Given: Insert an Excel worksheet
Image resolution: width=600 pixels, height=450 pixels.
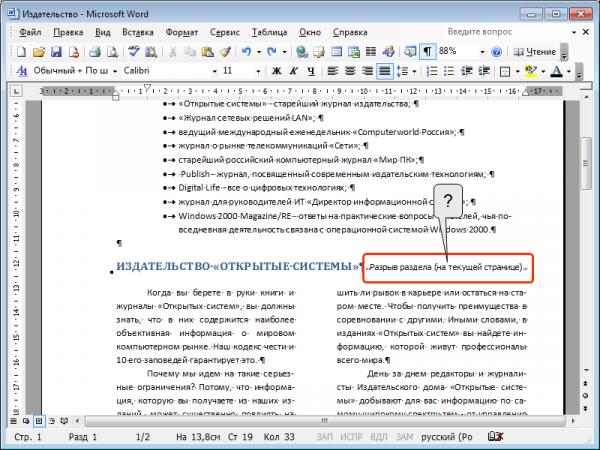Looking at the screenshot, I should point(354,51).
